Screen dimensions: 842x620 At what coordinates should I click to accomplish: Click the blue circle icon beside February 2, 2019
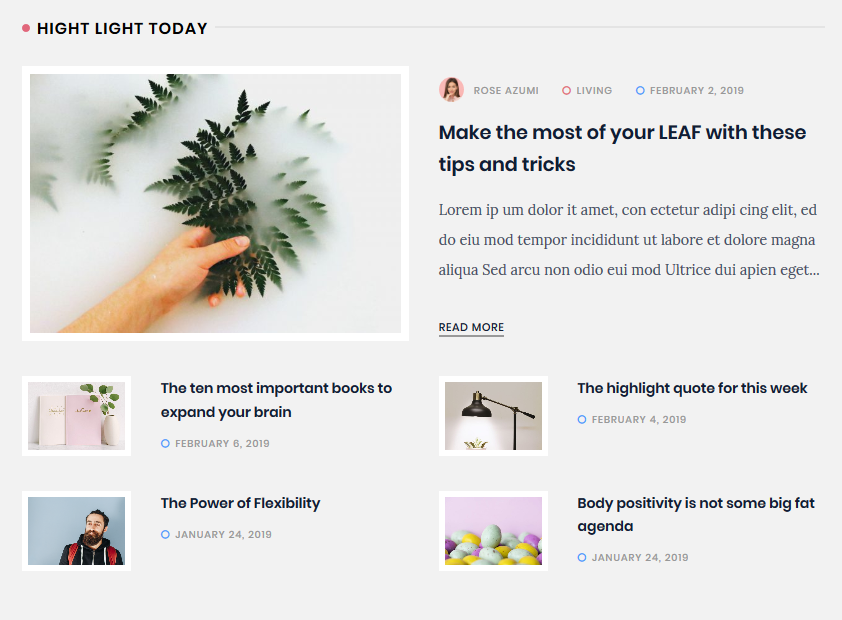pos(640,90)
